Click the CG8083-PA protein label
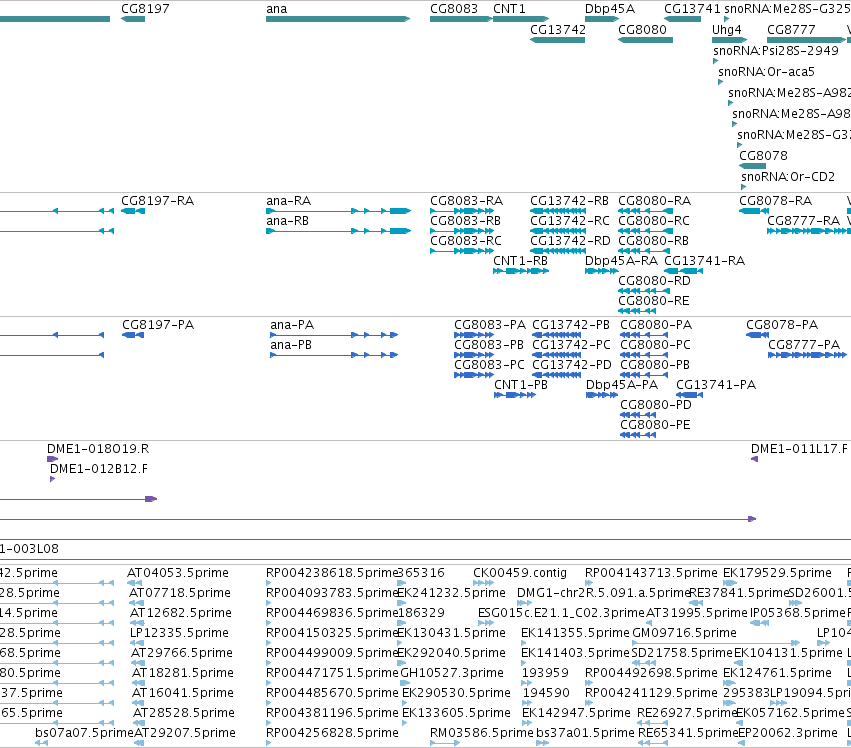Viewport: 851px width, 748px height. coord(490,325)
